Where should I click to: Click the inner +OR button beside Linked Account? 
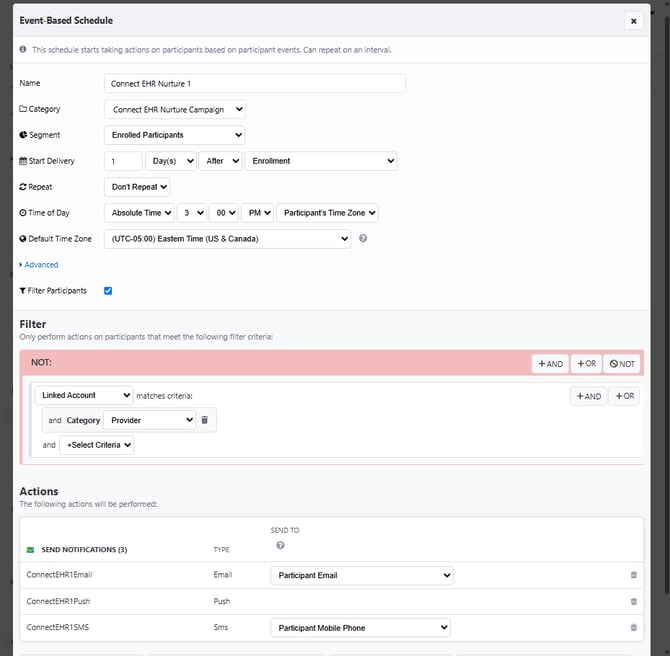(x=623, y=396)
